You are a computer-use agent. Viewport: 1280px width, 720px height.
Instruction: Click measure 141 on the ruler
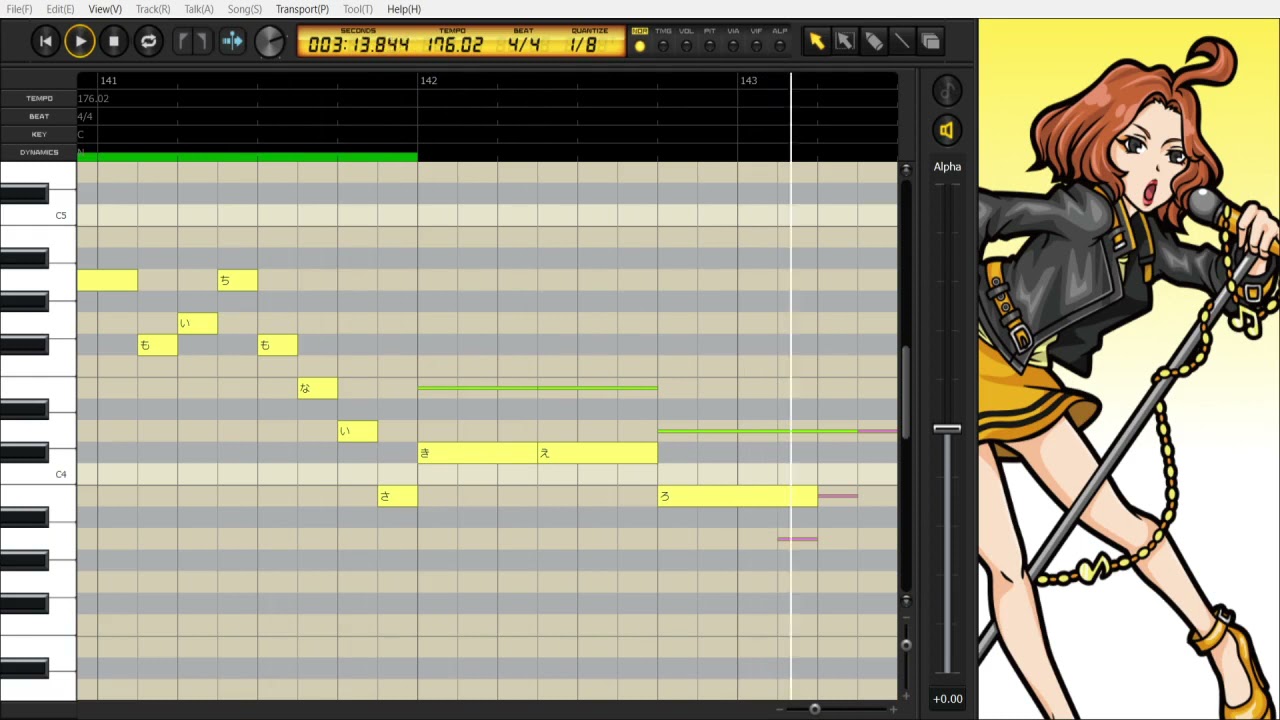coord(108,80)
